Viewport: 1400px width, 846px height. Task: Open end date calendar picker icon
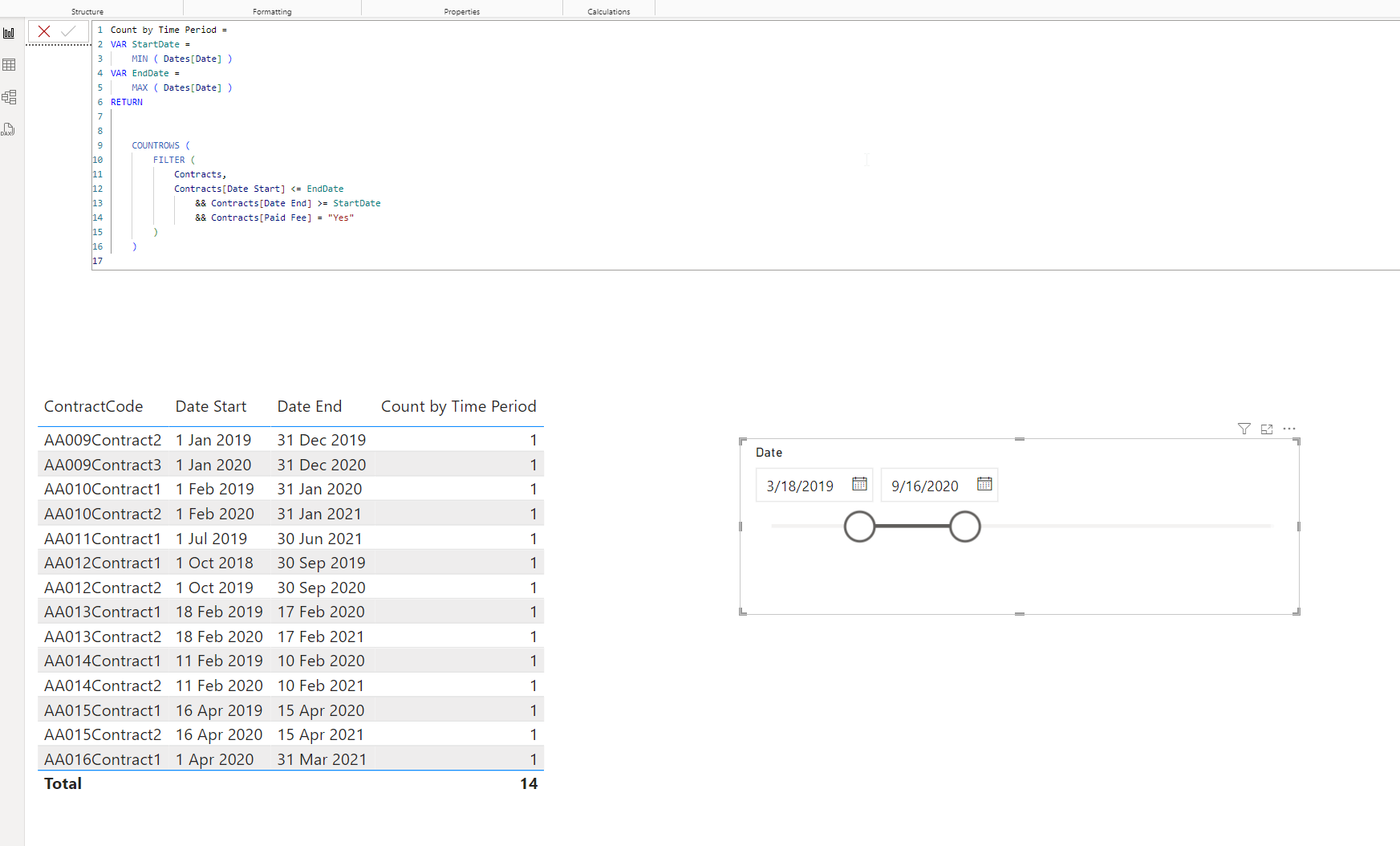click(984, 484)
